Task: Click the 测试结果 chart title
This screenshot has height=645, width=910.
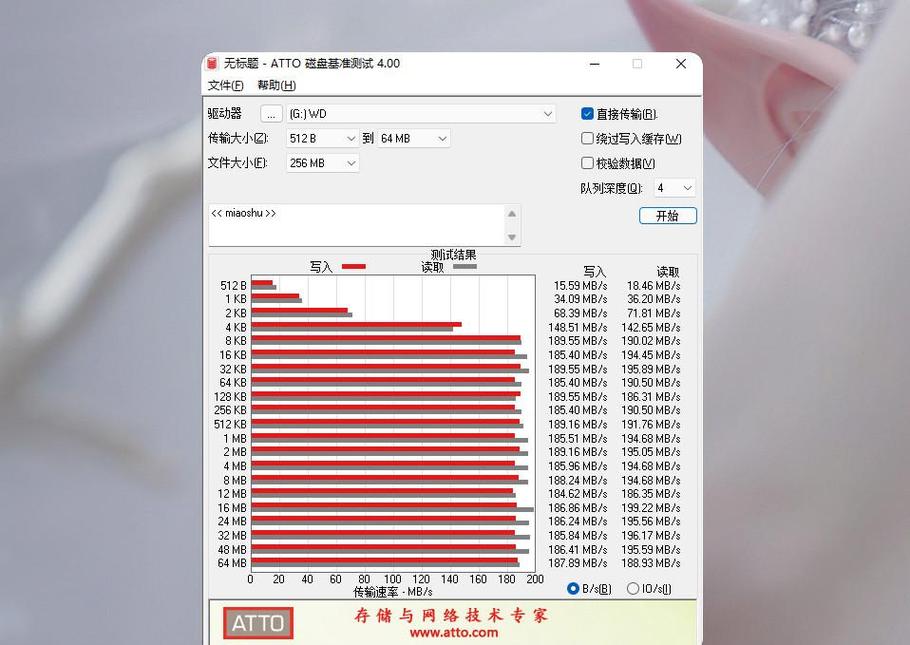Action: [453, 255]
